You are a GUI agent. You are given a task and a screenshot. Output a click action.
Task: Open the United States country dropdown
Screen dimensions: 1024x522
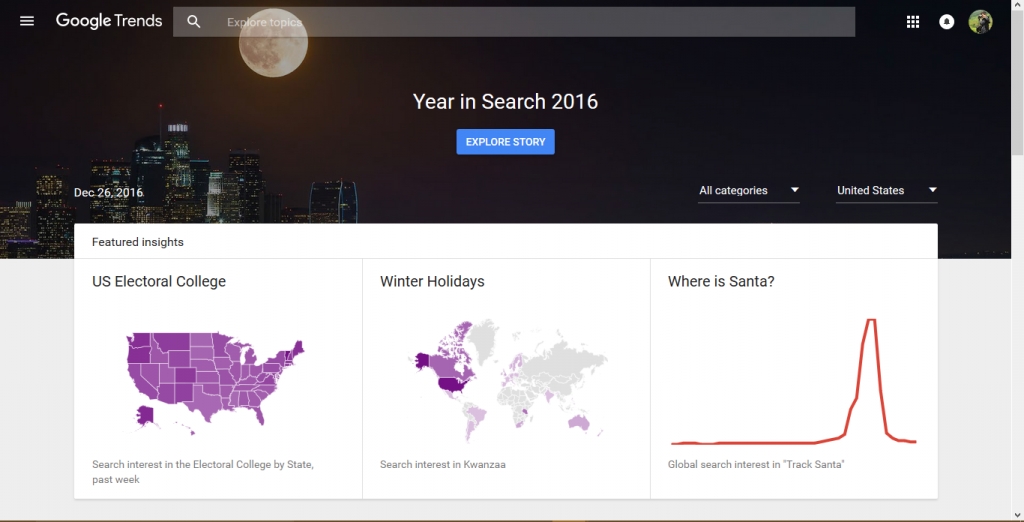pos(887,191)
